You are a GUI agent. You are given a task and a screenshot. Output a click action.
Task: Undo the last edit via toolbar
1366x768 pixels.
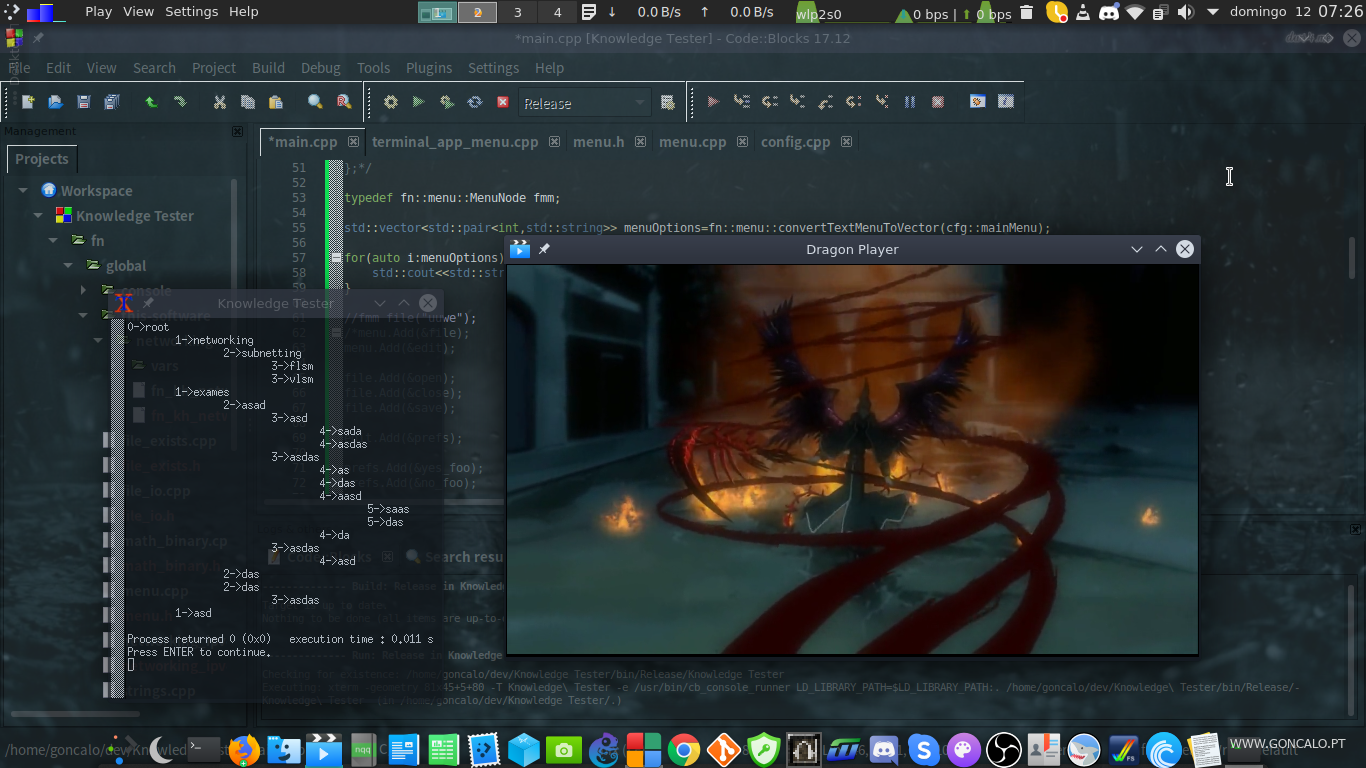151,102
